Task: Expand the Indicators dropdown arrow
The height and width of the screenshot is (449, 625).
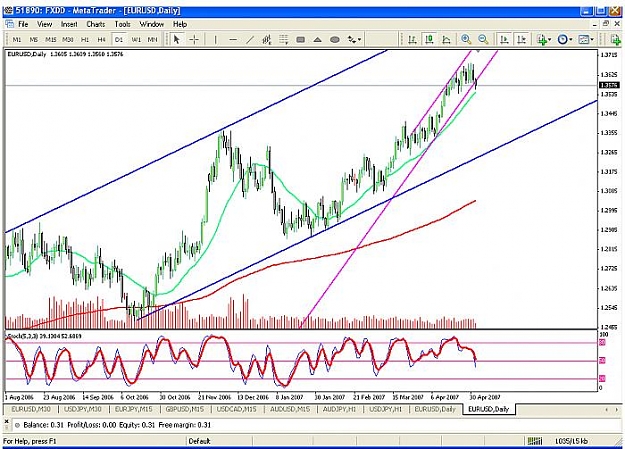Action: coord(550,39)
